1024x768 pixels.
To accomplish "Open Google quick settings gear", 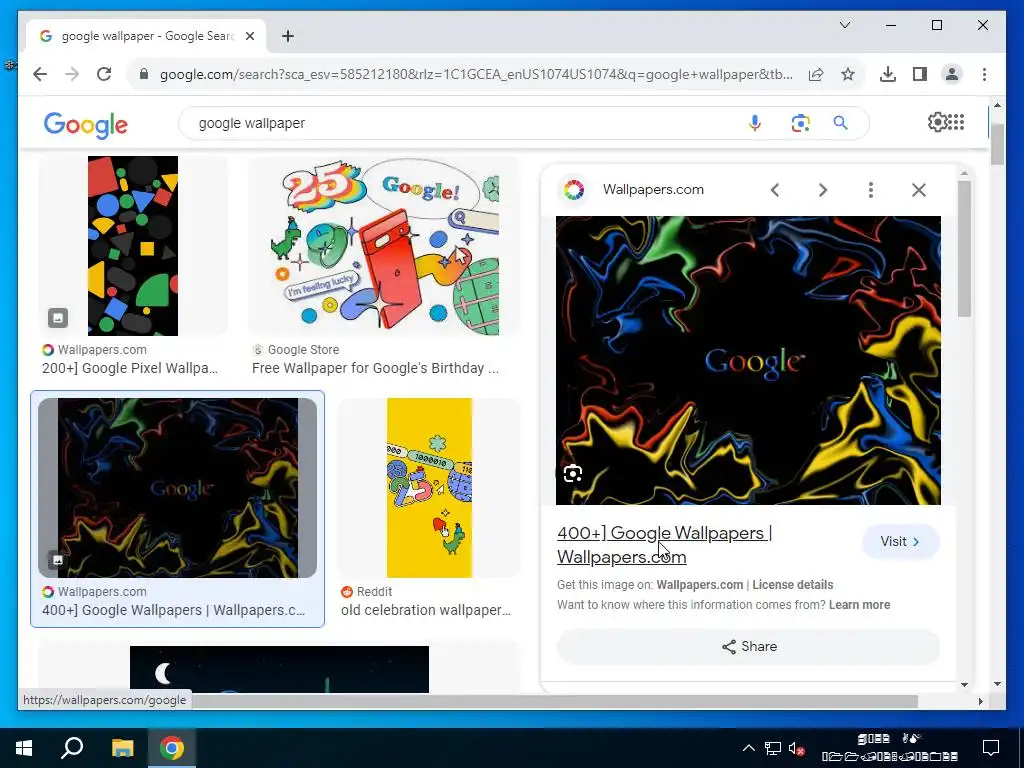I will [937, 122].
